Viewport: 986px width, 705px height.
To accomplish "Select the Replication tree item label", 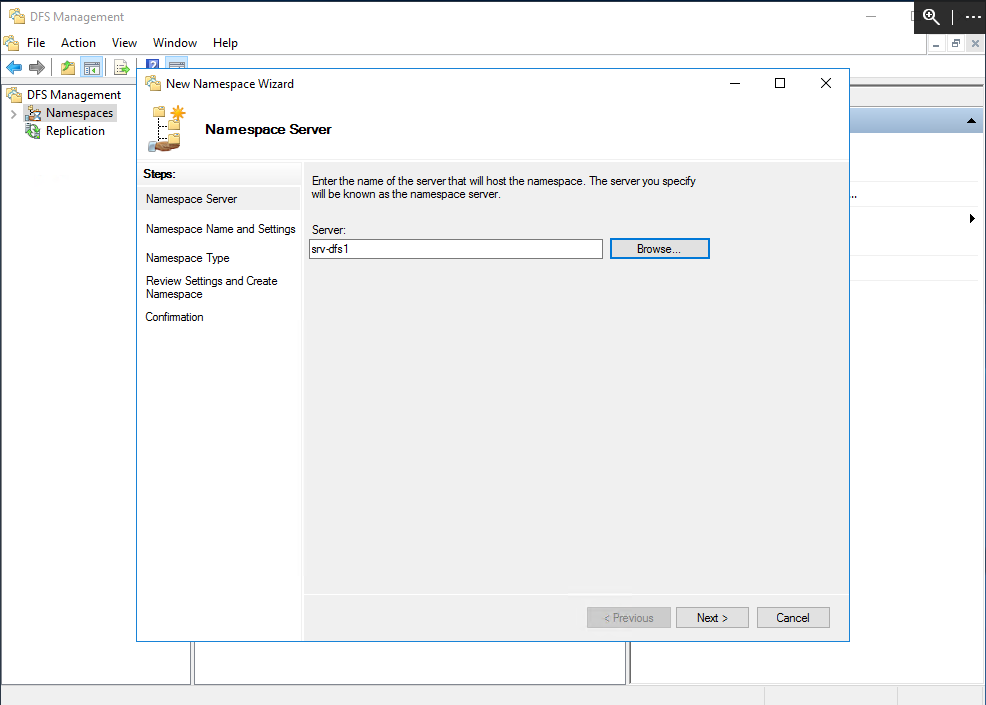I will tap(75, 131).
